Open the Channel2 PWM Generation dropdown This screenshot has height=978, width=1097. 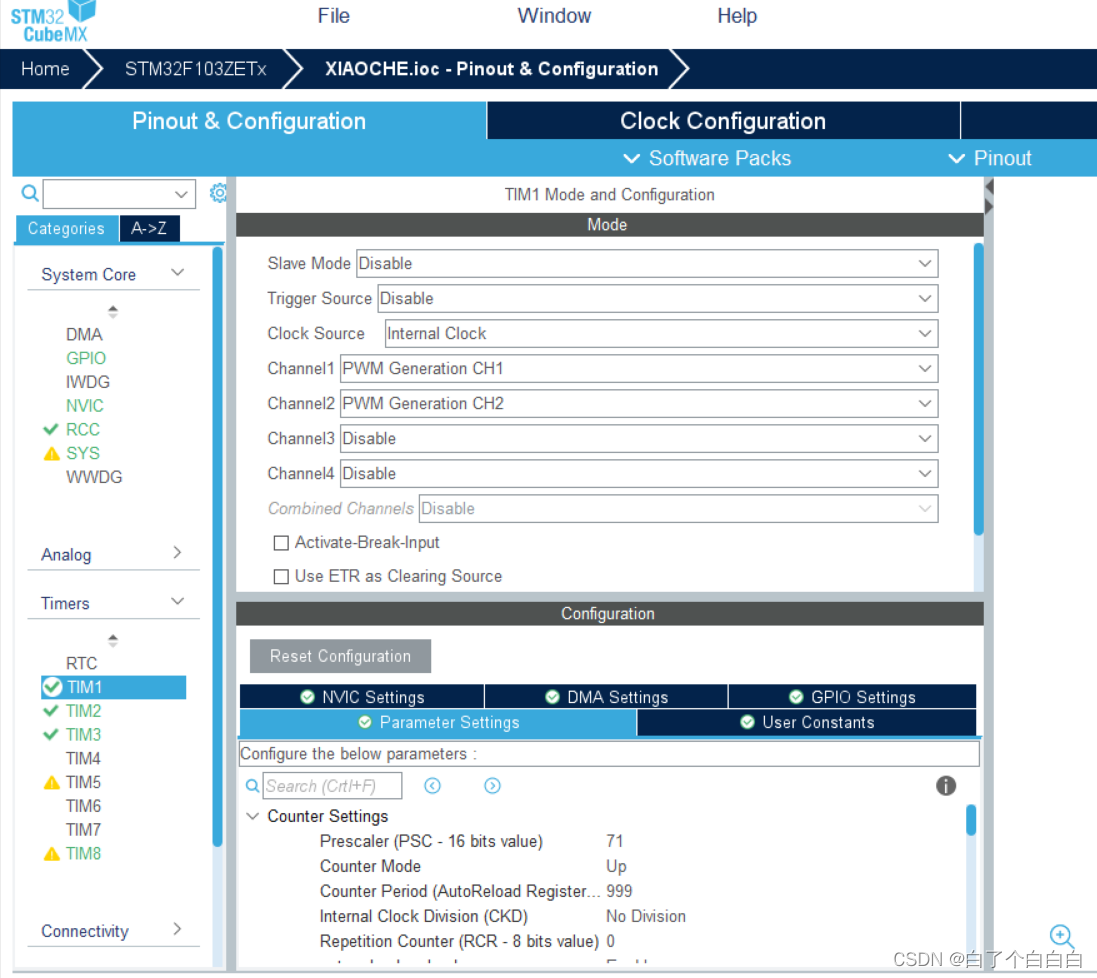[638, 404]
